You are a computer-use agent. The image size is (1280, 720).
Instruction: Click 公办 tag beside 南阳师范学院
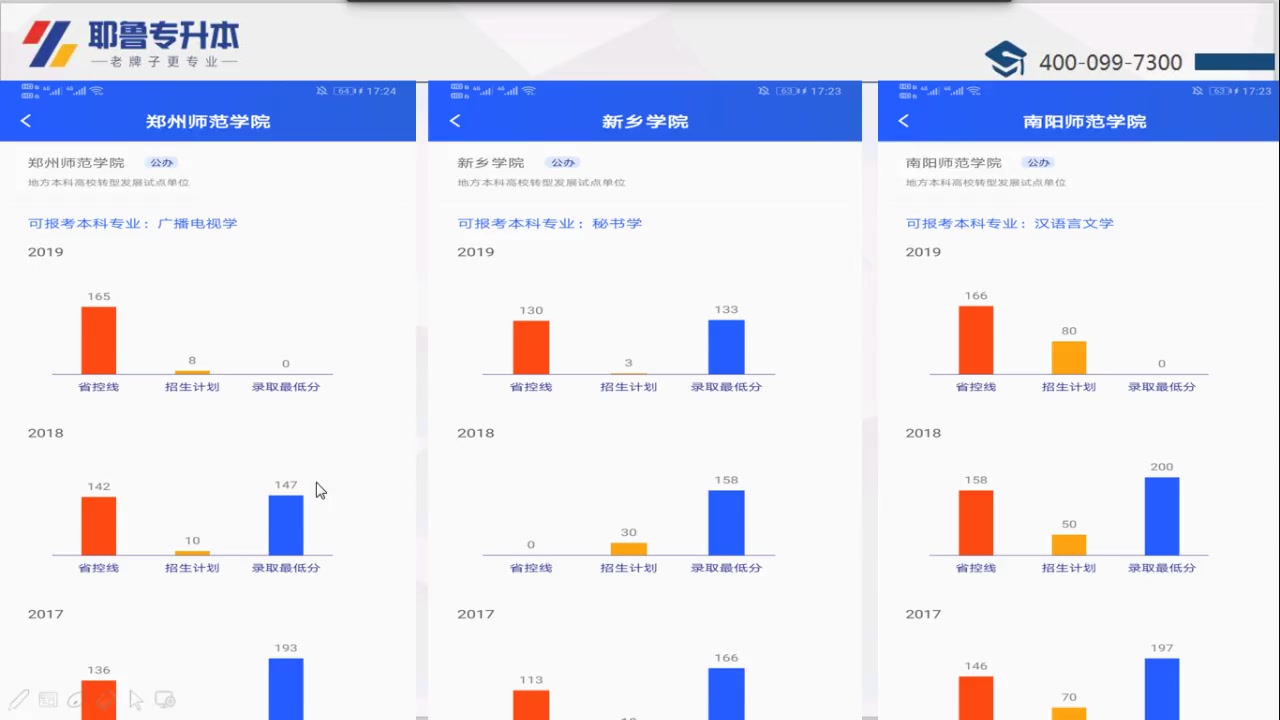pos(1039,163)
